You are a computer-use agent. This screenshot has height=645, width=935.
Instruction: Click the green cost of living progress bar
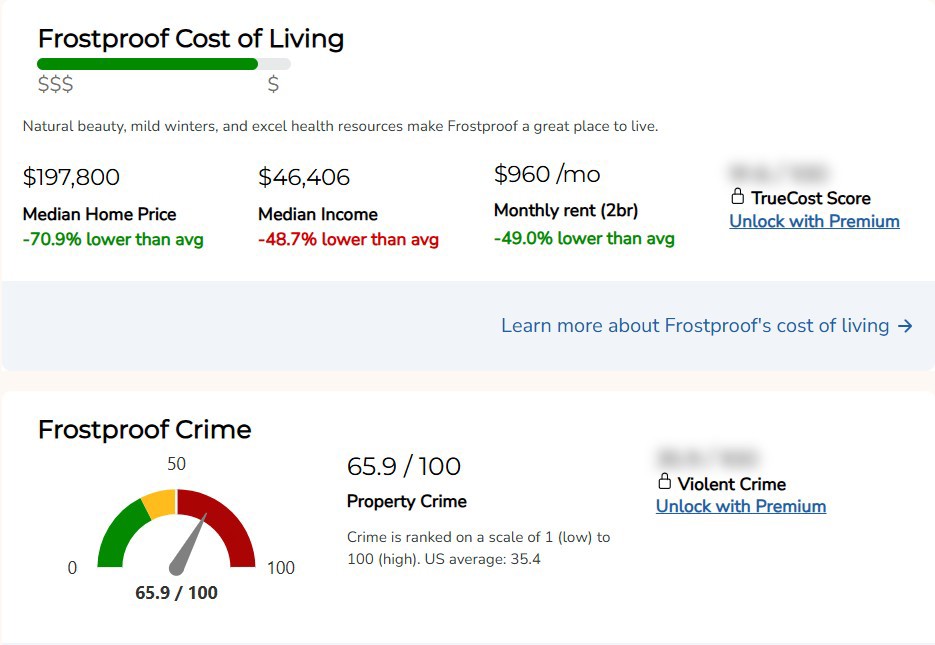(147, 64)
